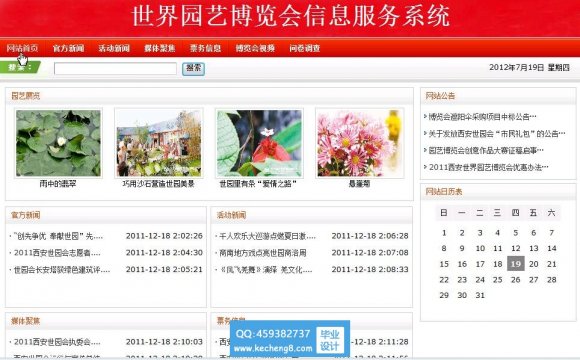Open the 网站首页 navigation item
580x360 pixels.
click(22, 48)
